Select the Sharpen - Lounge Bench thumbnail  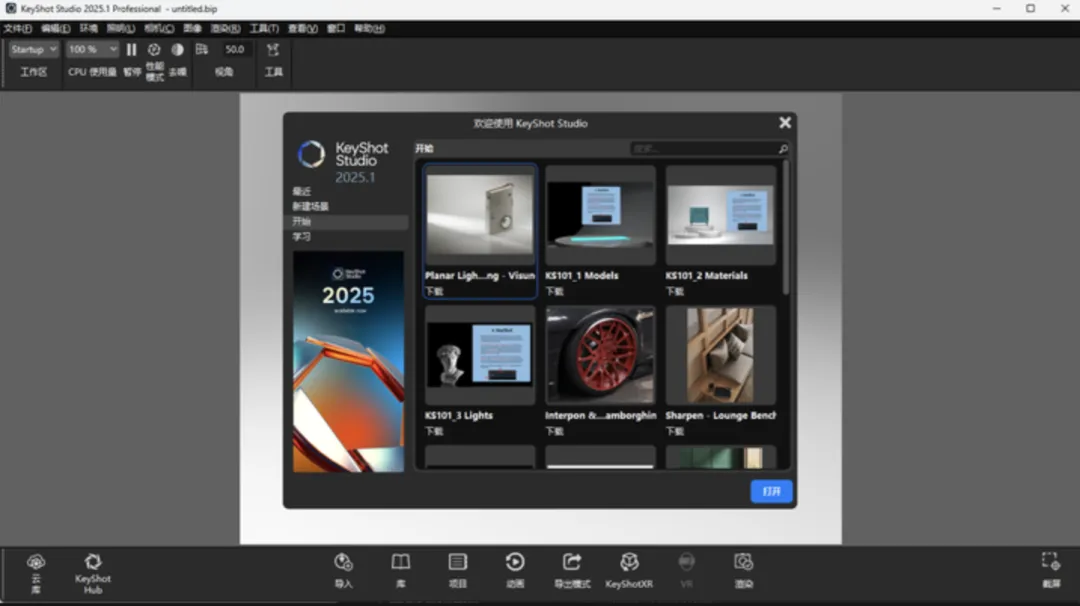720,355
